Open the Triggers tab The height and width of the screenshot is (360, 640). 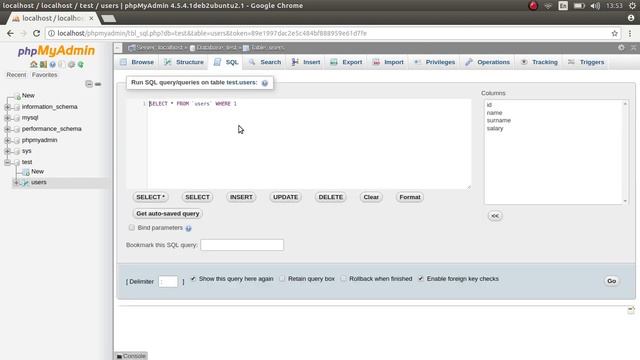point(586,62)
